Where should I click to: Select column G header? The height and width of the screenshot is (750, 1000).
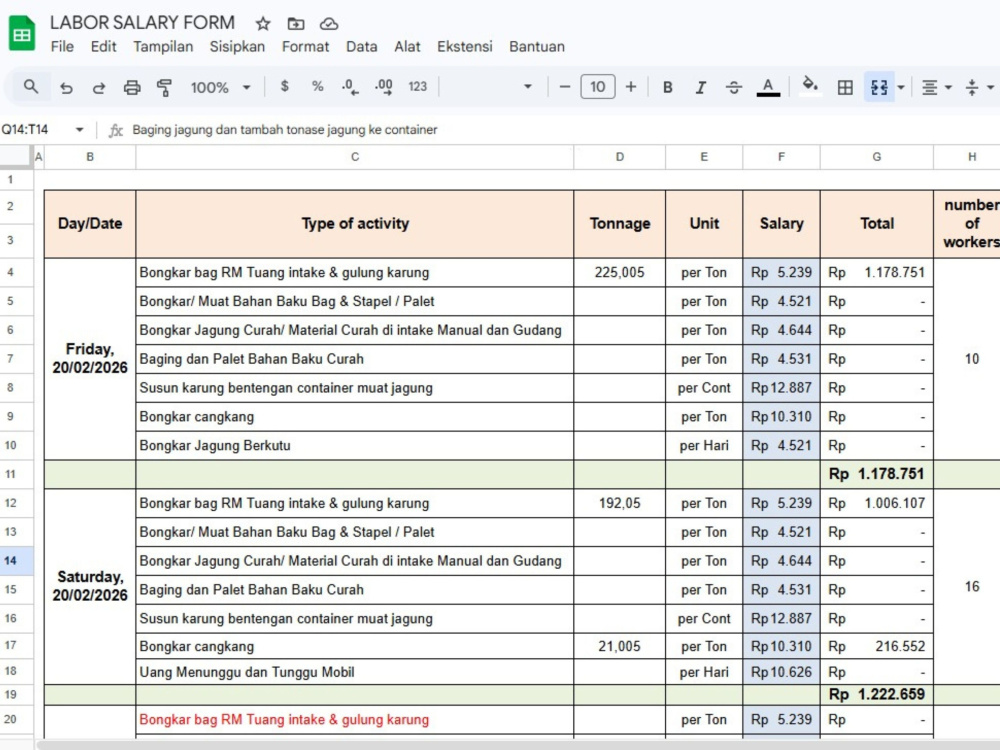click(x=876, y=157)
